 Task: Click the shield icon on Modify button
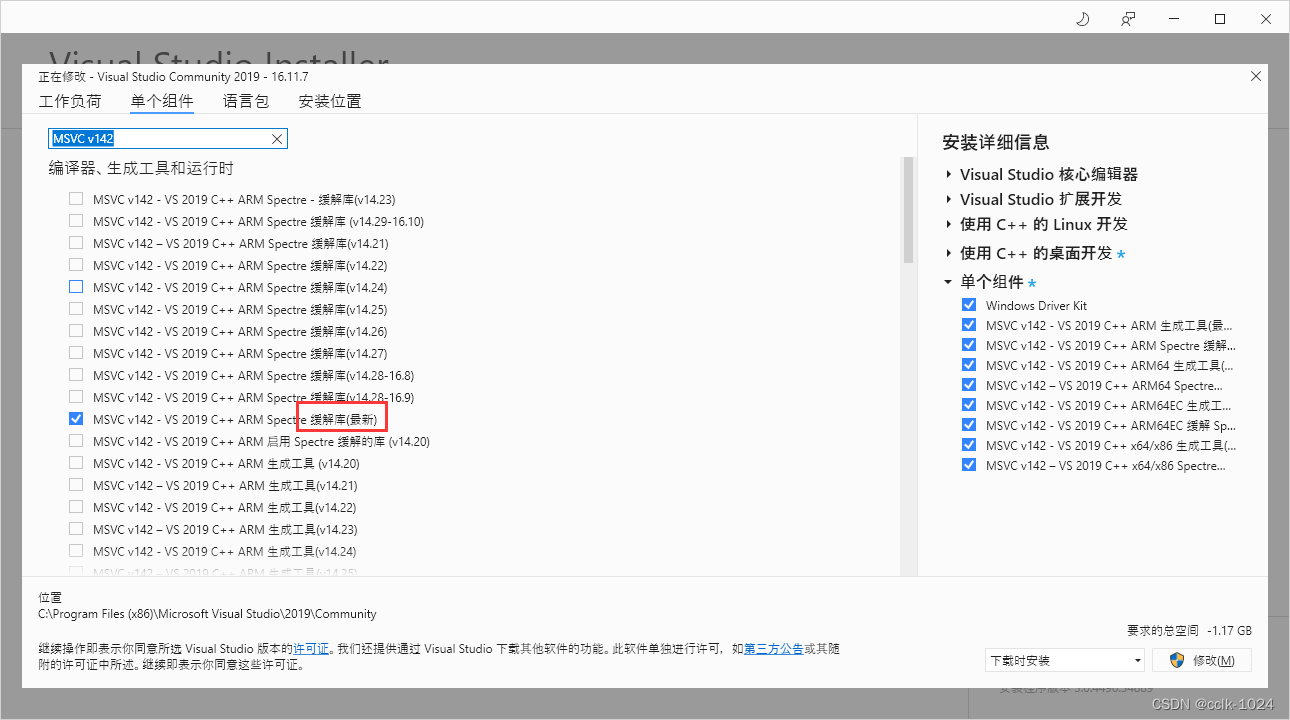click(1178, 660)
